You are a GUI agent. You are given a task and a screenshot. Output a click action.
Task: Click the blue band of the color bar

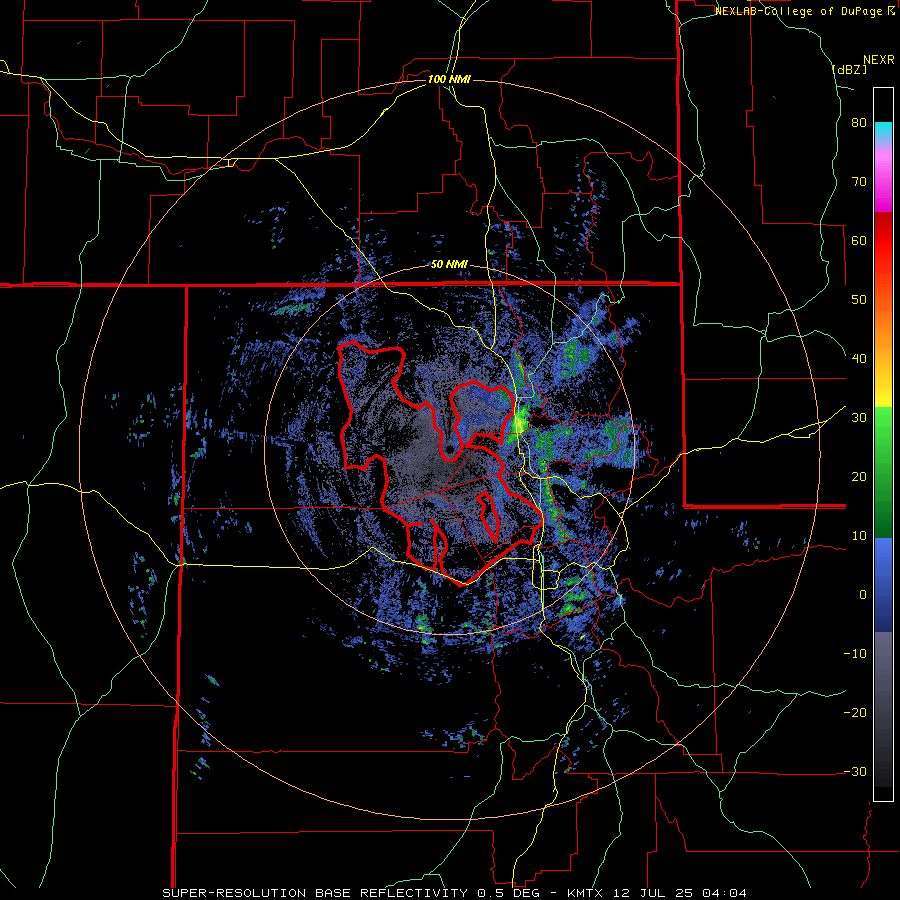click(883, 585)
